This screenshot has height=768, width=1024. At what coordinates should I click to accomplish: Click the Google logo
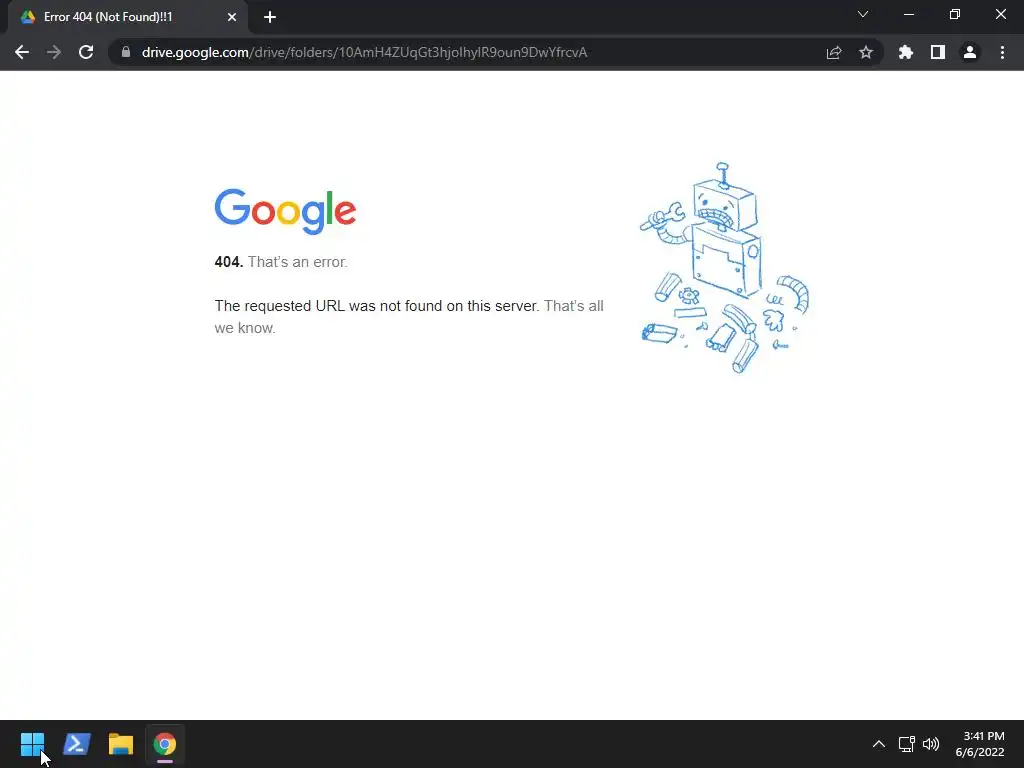click(x=285, y=211)
